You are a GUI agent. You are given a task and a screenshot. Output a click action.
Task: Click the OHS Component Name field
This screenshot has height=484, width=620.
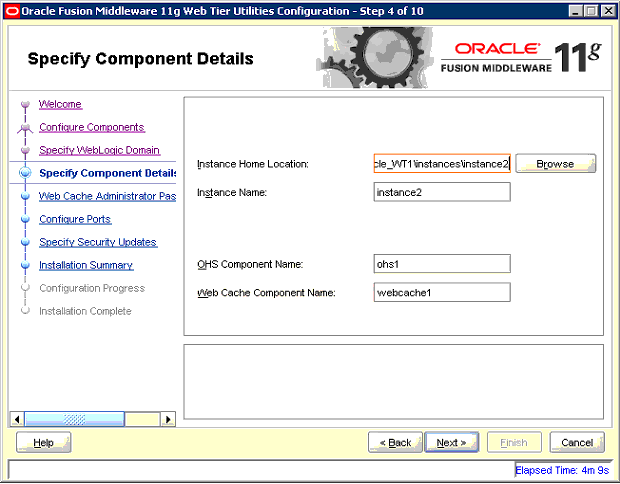point(442,264)
